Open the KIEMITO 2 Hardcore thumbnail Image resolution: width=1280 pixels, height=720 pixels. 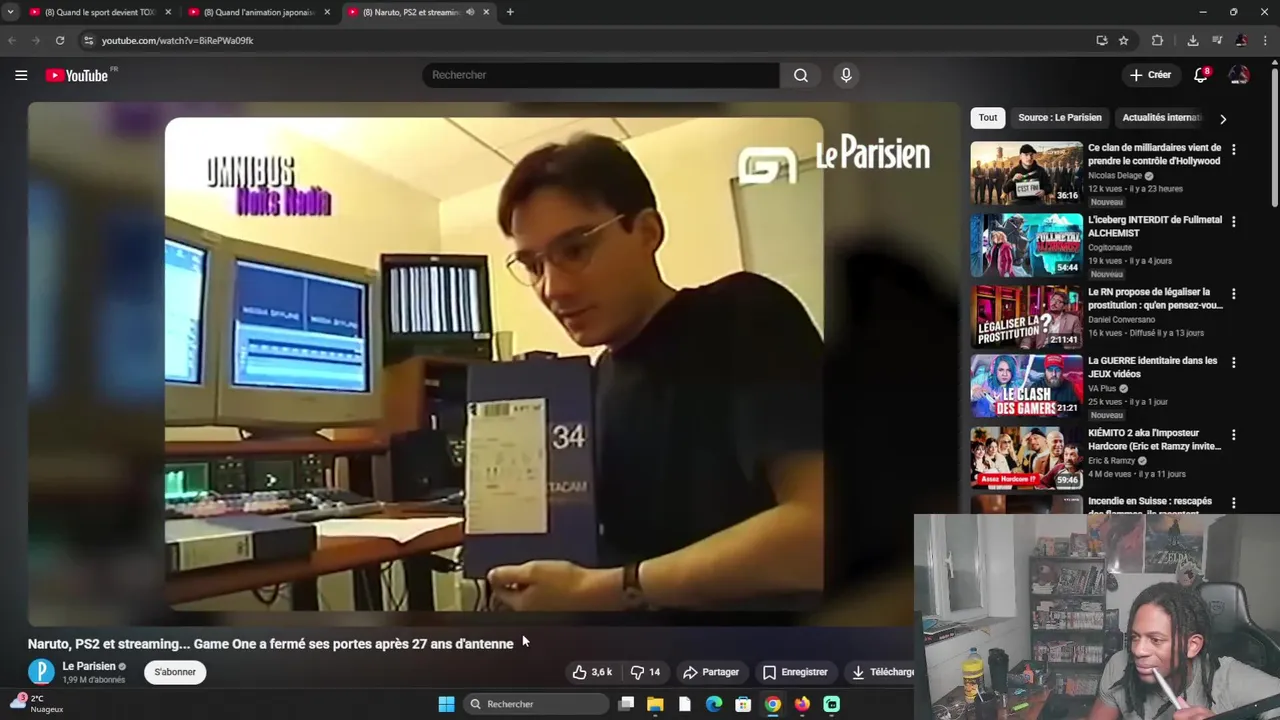click(1026, 458)
